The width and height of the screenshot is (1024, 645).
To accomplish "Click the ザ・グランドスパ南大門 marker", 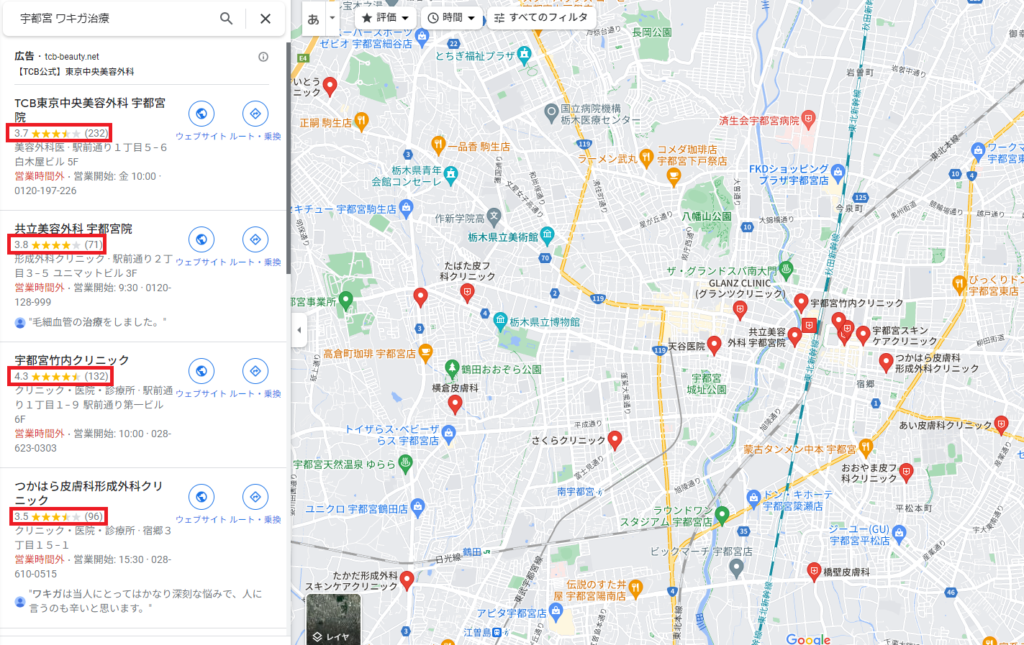I will click(x=787, y=268).
